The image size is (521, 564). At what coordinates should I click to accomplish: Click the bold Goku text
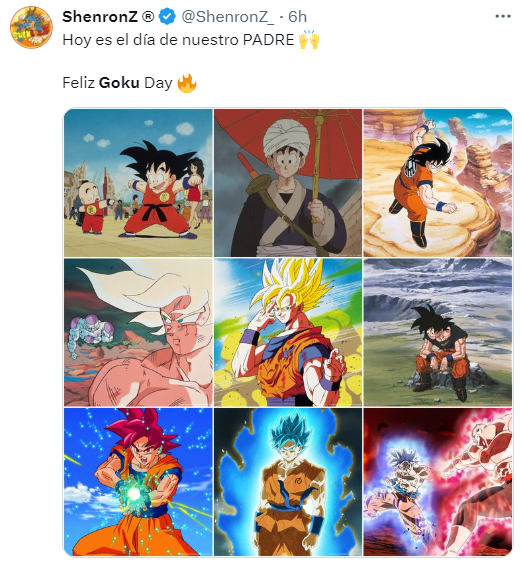point(119,83)
